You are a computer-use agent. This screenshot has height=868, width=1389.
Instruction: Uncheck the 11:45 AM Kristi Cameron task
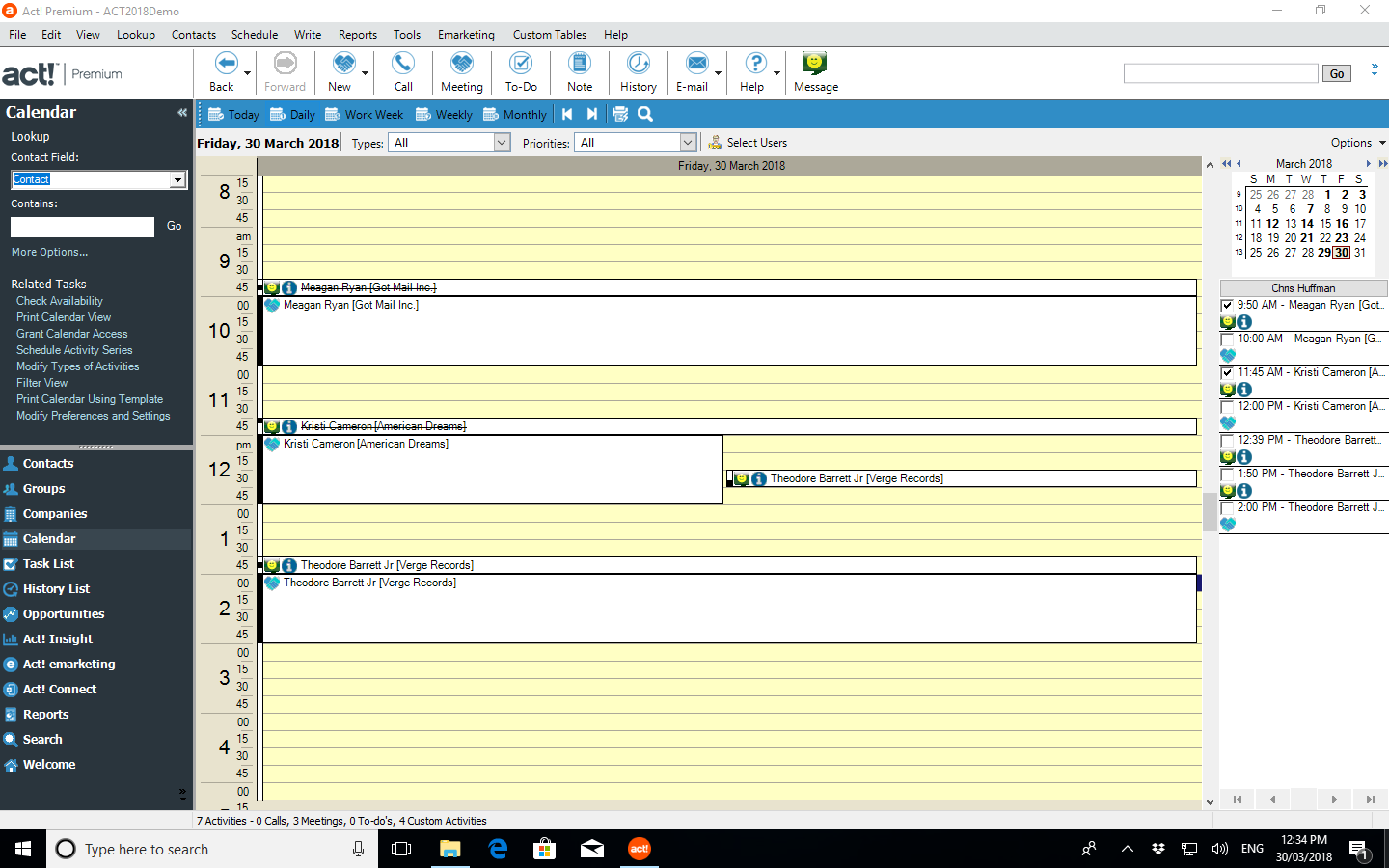pyautogui.click(x=1227, y=372)
